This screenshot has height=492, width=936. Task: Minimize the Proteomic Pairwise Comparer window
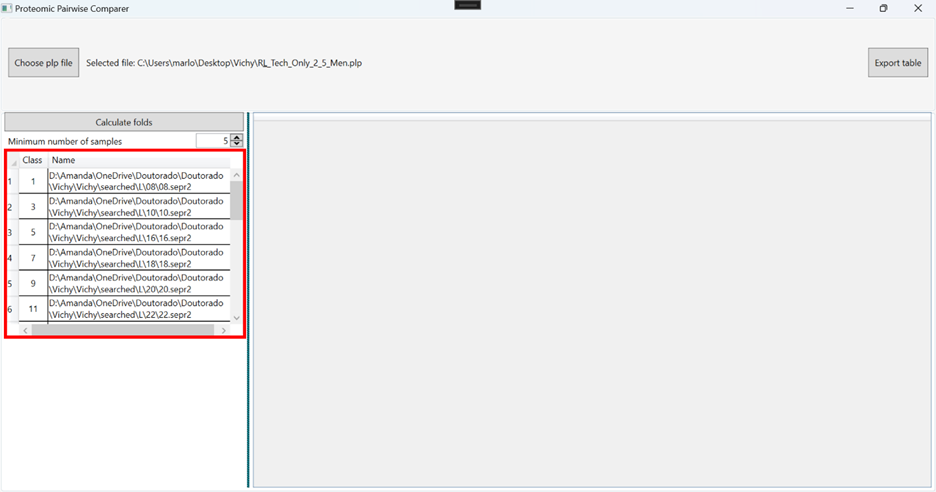click(x=849, y=8)
